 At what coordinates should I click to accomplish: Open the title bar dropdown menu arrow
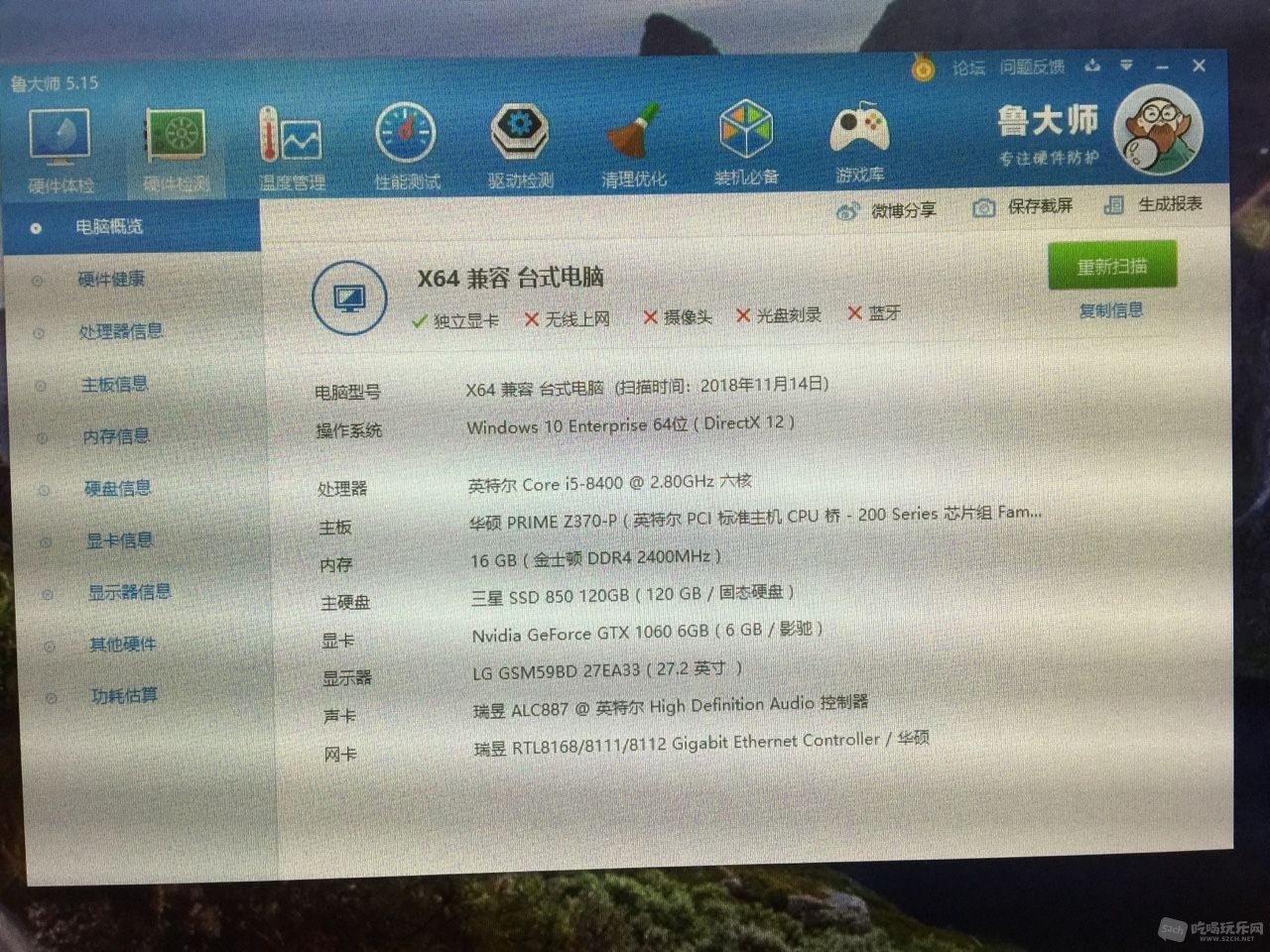point(1126,65)
